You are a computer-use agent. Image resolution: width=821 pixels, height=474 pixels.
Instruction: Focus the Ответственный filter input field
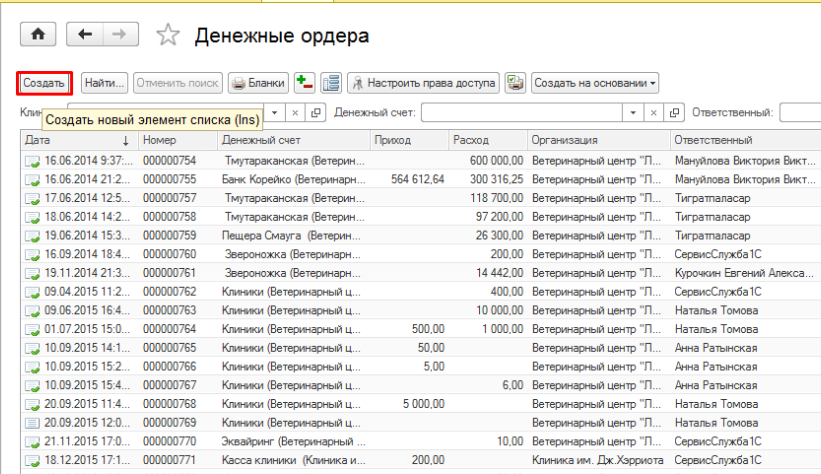(800, 113)
